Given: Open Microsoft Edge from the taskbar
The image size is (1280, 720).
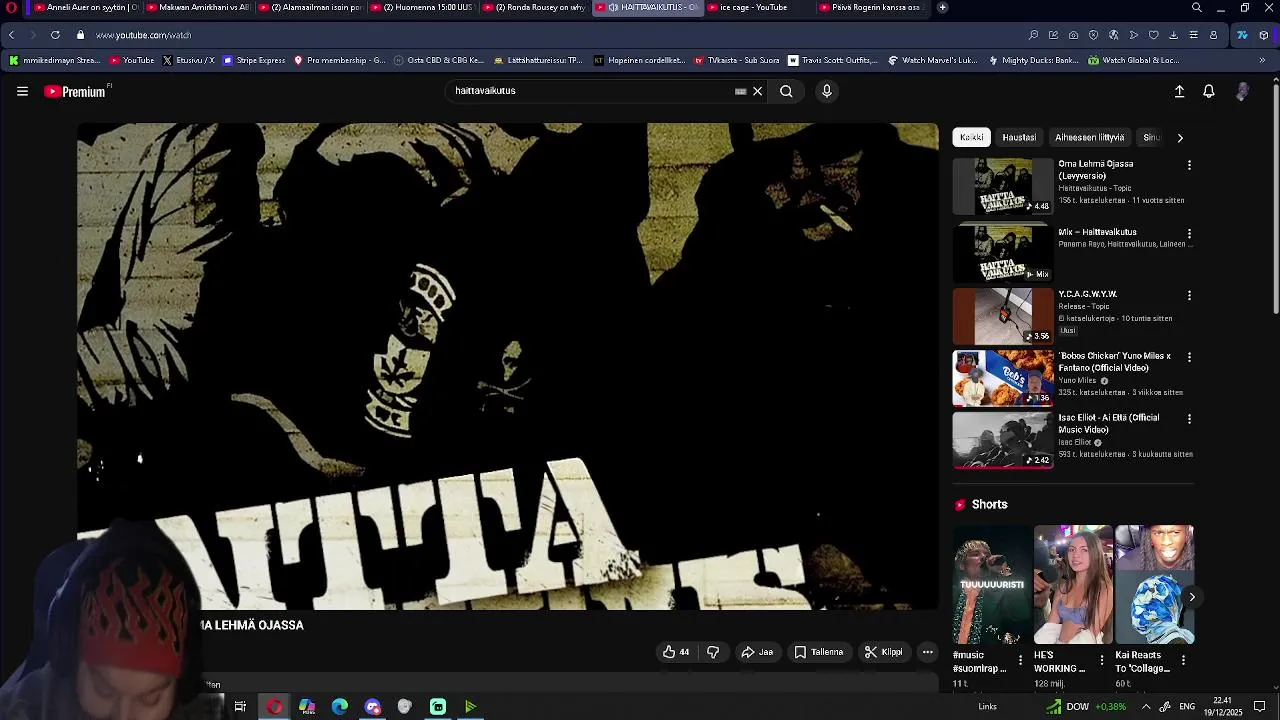Looking at the screenshot, I should coord(340,707).
